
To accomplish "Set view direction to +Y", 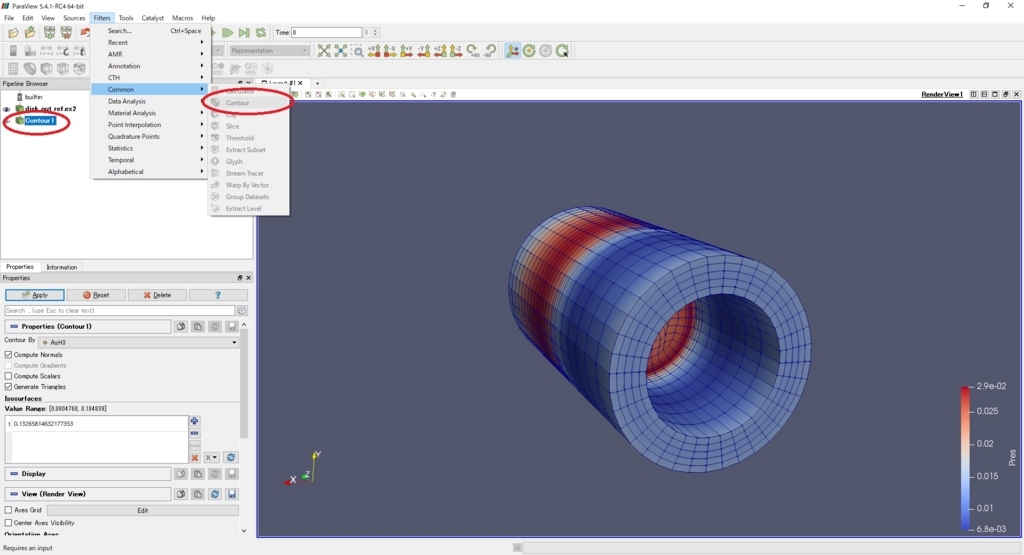I will tap(407, 51).
